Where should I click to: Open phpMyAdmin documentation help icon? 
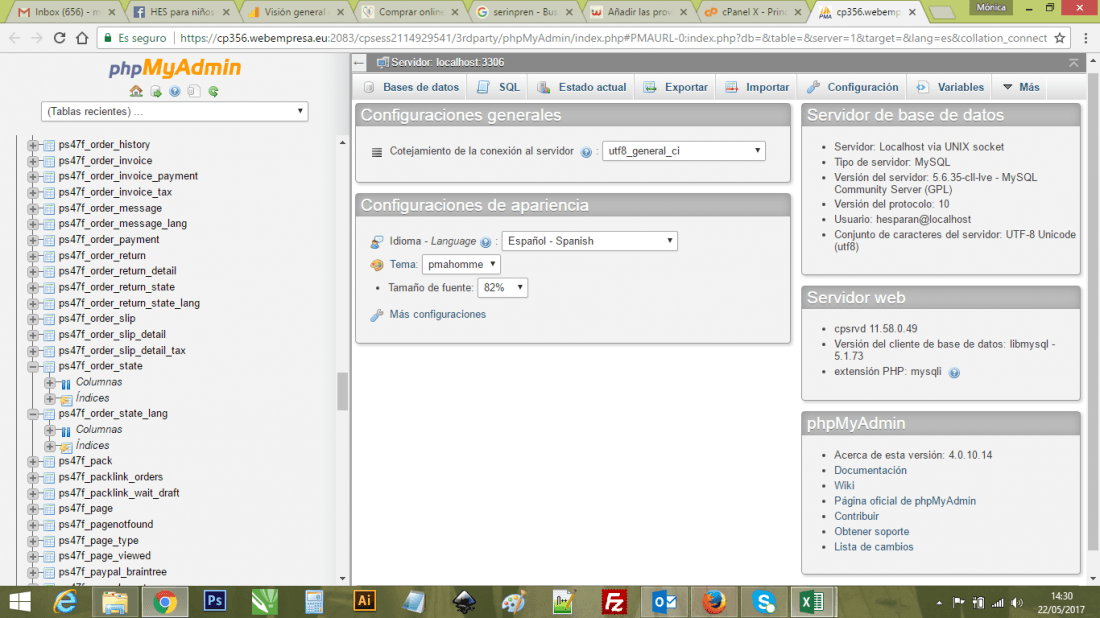(175, 91)
